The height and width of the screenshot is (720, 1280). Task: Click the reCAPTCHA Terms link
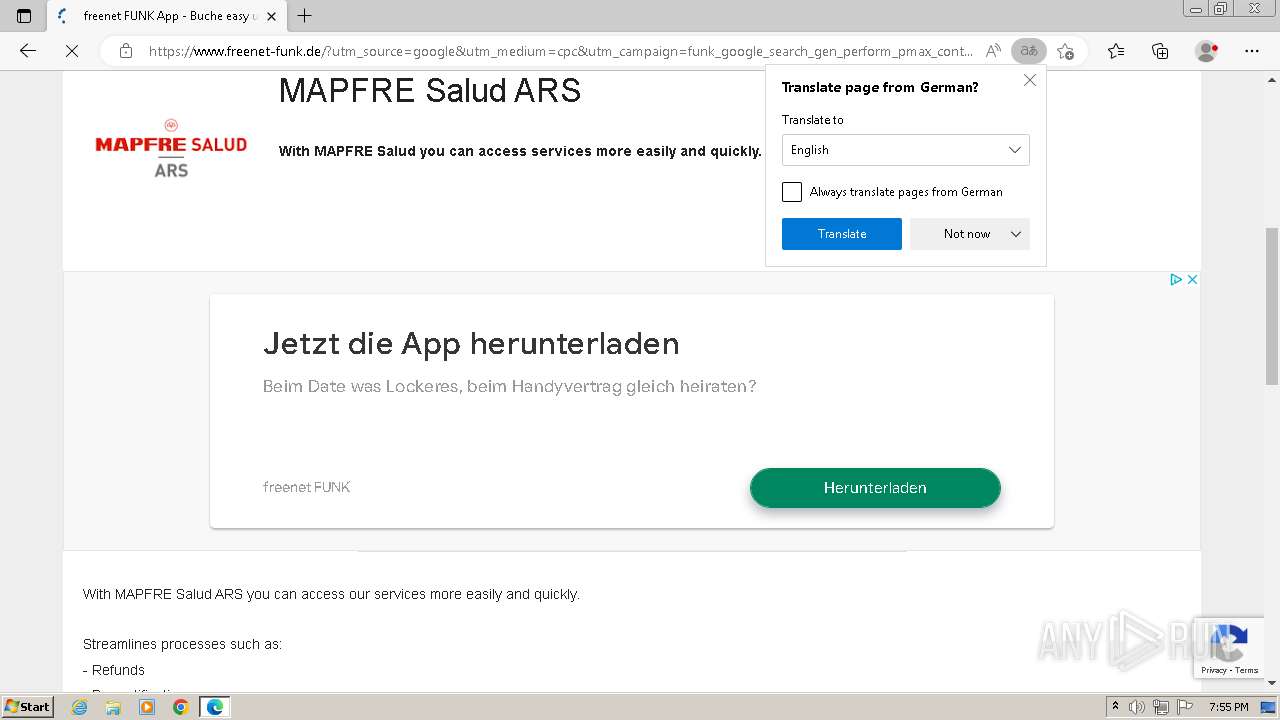(x=1247, y=671)
